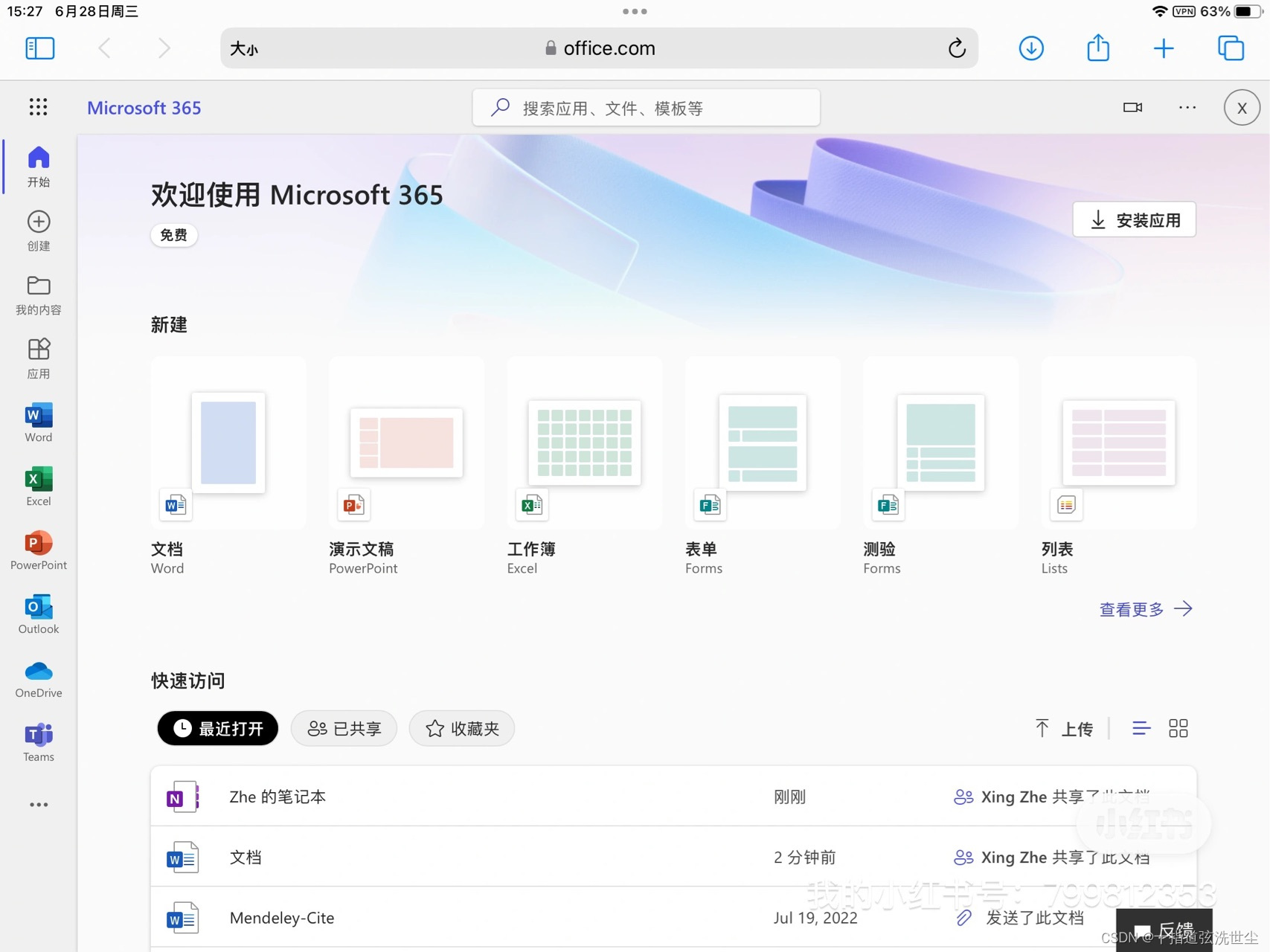
Task: Go to the 开始 home icon in sidebar
Action: point(39,167)
